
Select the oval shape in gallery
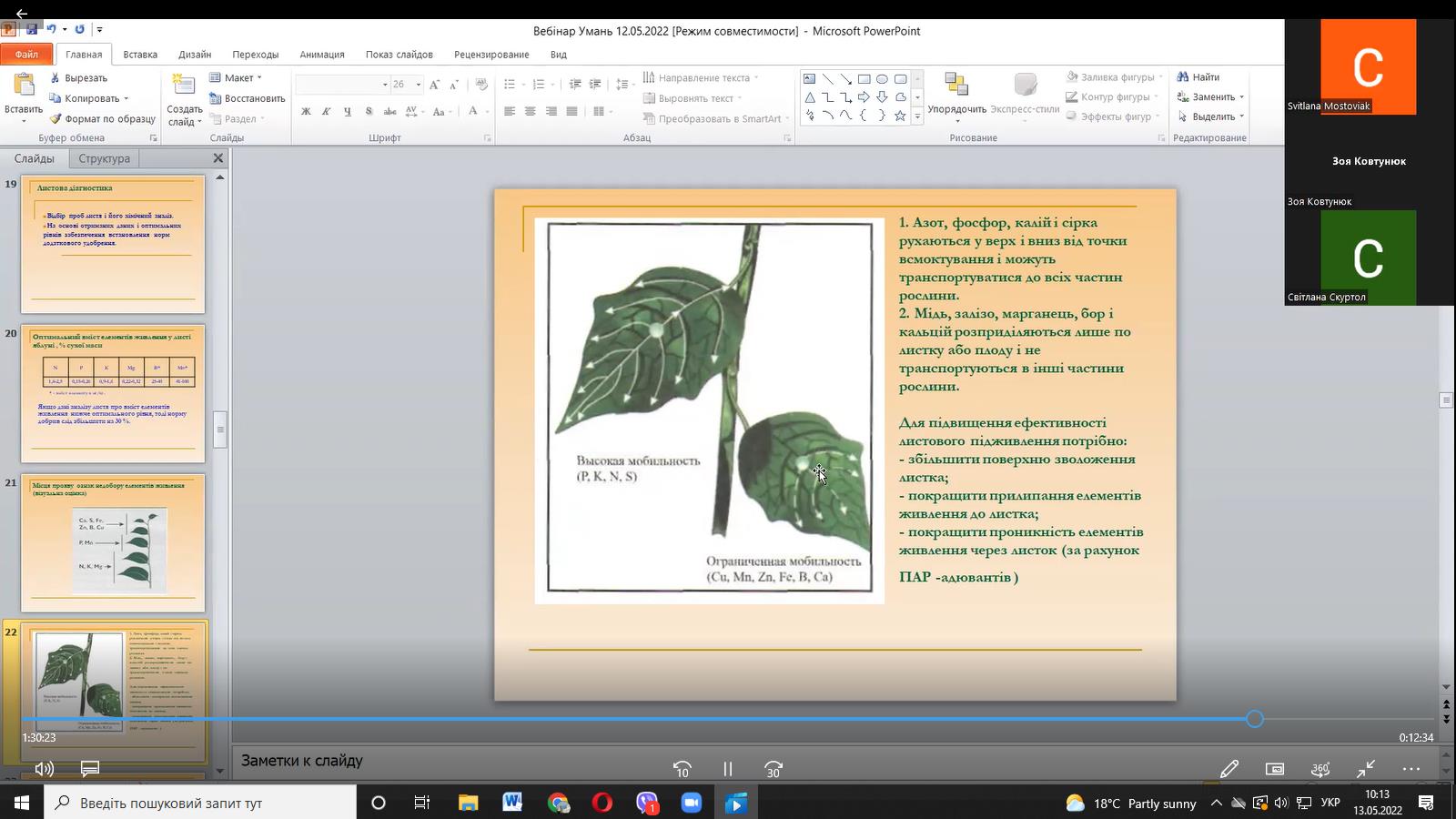pyautogui.click(x=882, y=79)
